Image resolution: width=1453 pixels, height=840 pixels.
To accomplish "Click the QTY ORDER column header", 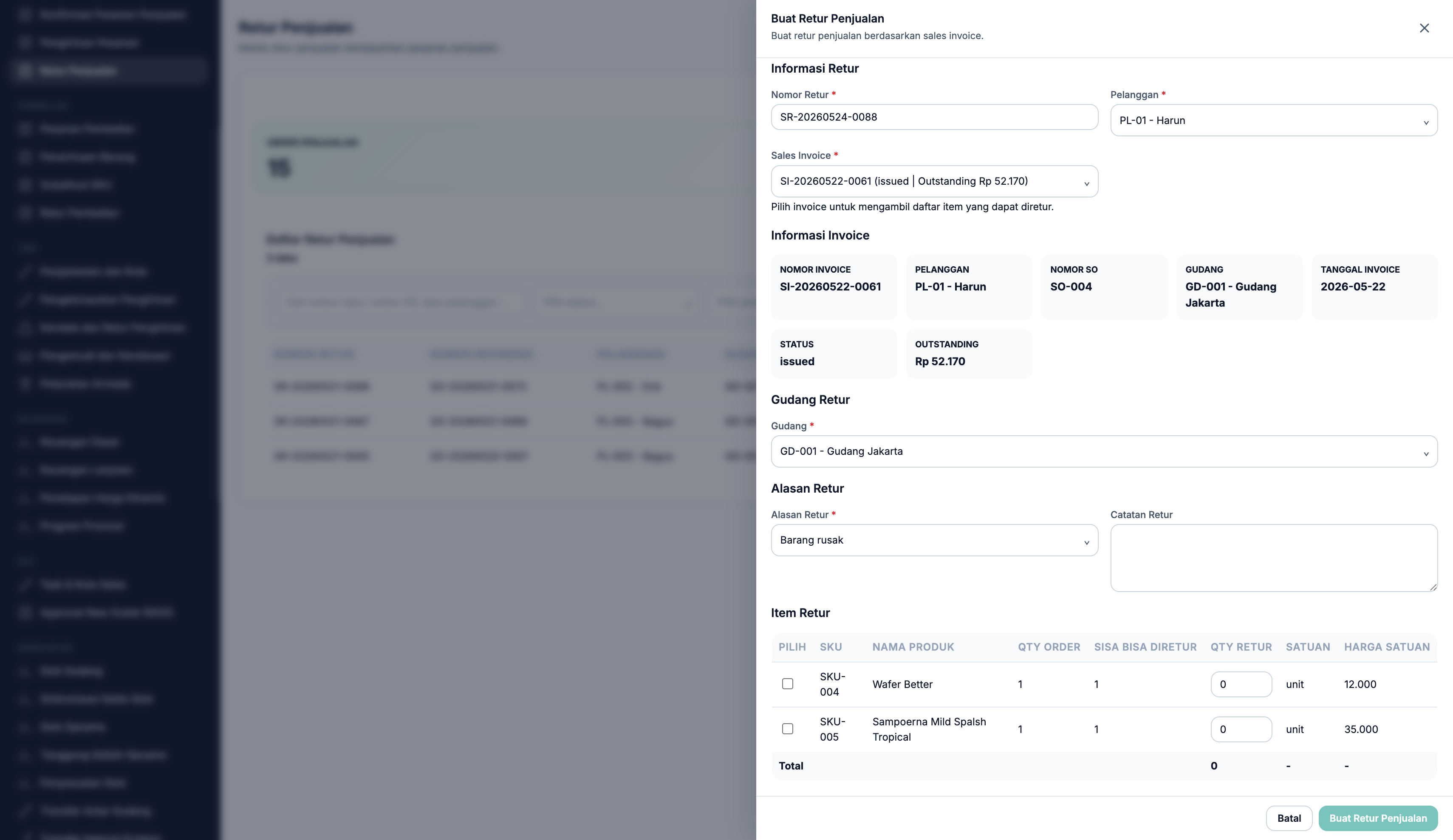I will [x=1049, y=647].
